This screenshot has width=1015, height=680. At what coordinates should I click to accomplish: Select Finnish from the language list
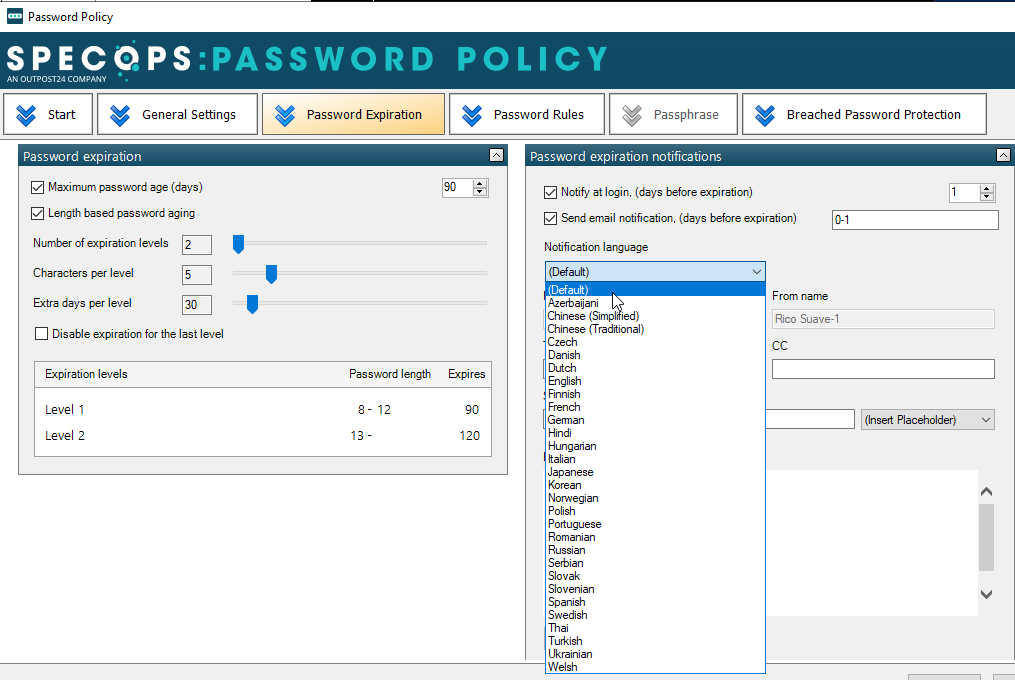click(x=655, y=394)
